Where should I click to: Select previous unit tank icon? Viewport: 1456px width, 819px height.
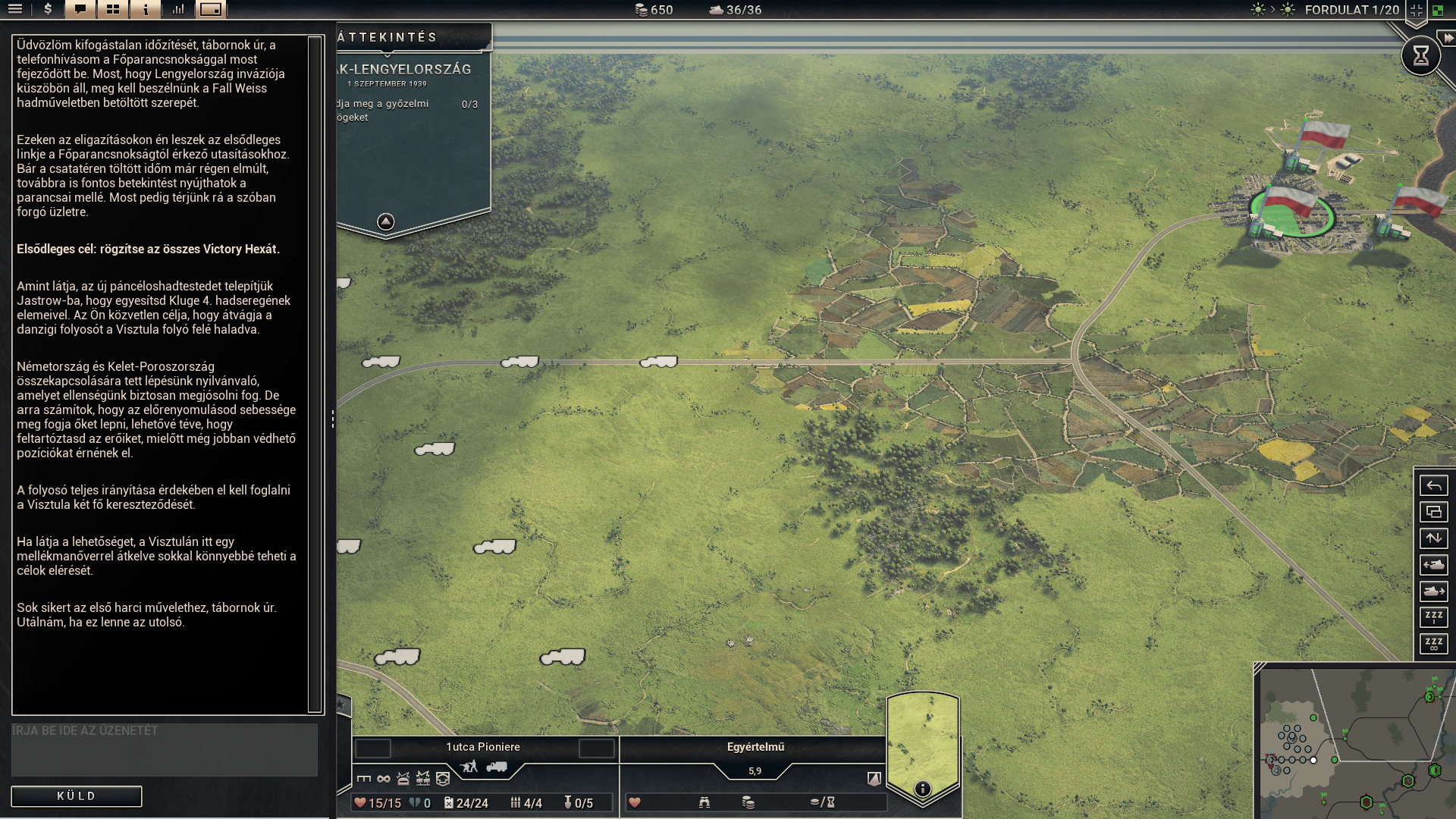coord(1433,565)
